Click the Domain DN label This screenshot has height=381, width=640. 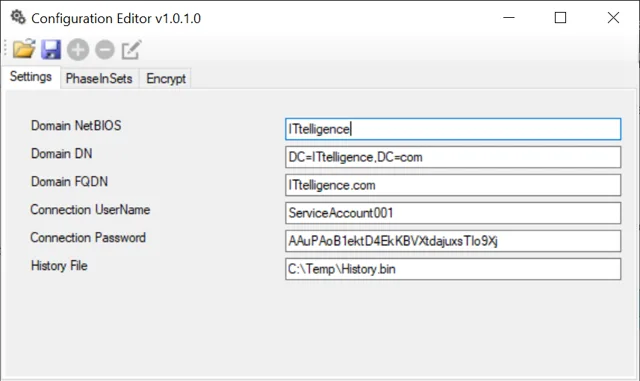point(62,154)
